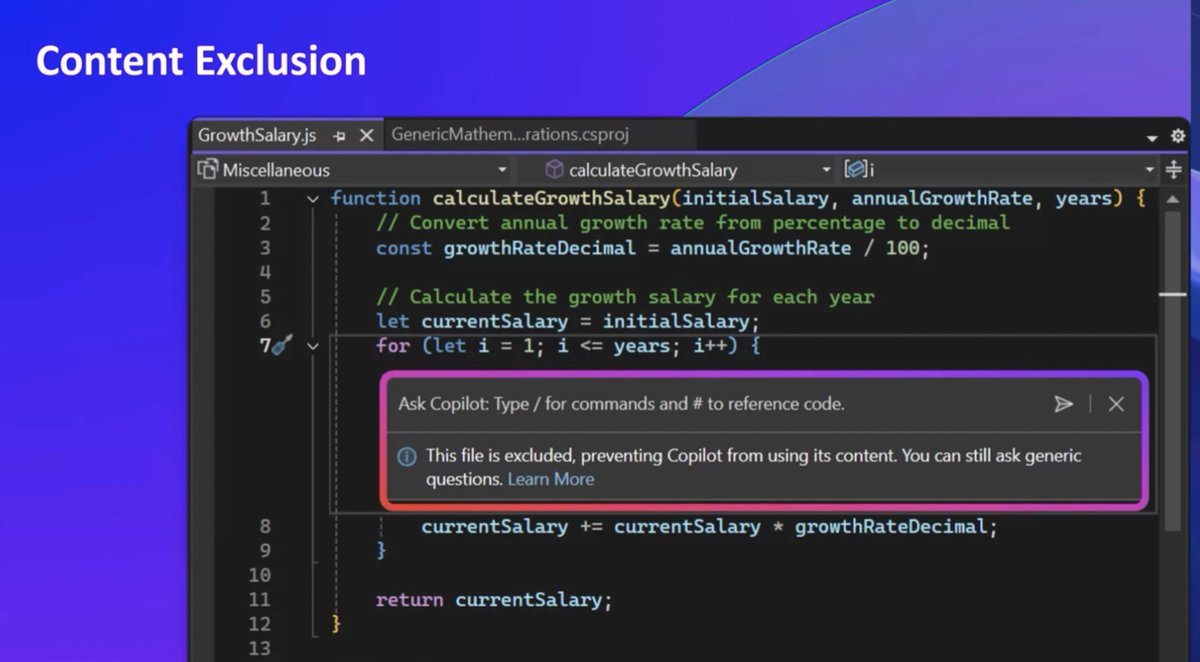Click 'return currentSalary;' on line 11
1200x662 pixels.
pos(493,600)
